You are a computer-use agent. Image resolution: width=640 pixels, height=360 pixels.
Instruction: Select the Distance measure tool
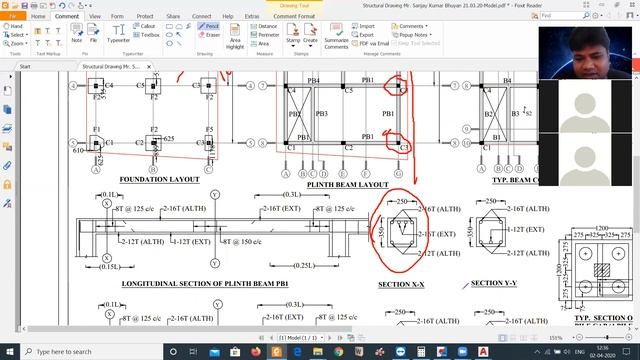point(264,26)
